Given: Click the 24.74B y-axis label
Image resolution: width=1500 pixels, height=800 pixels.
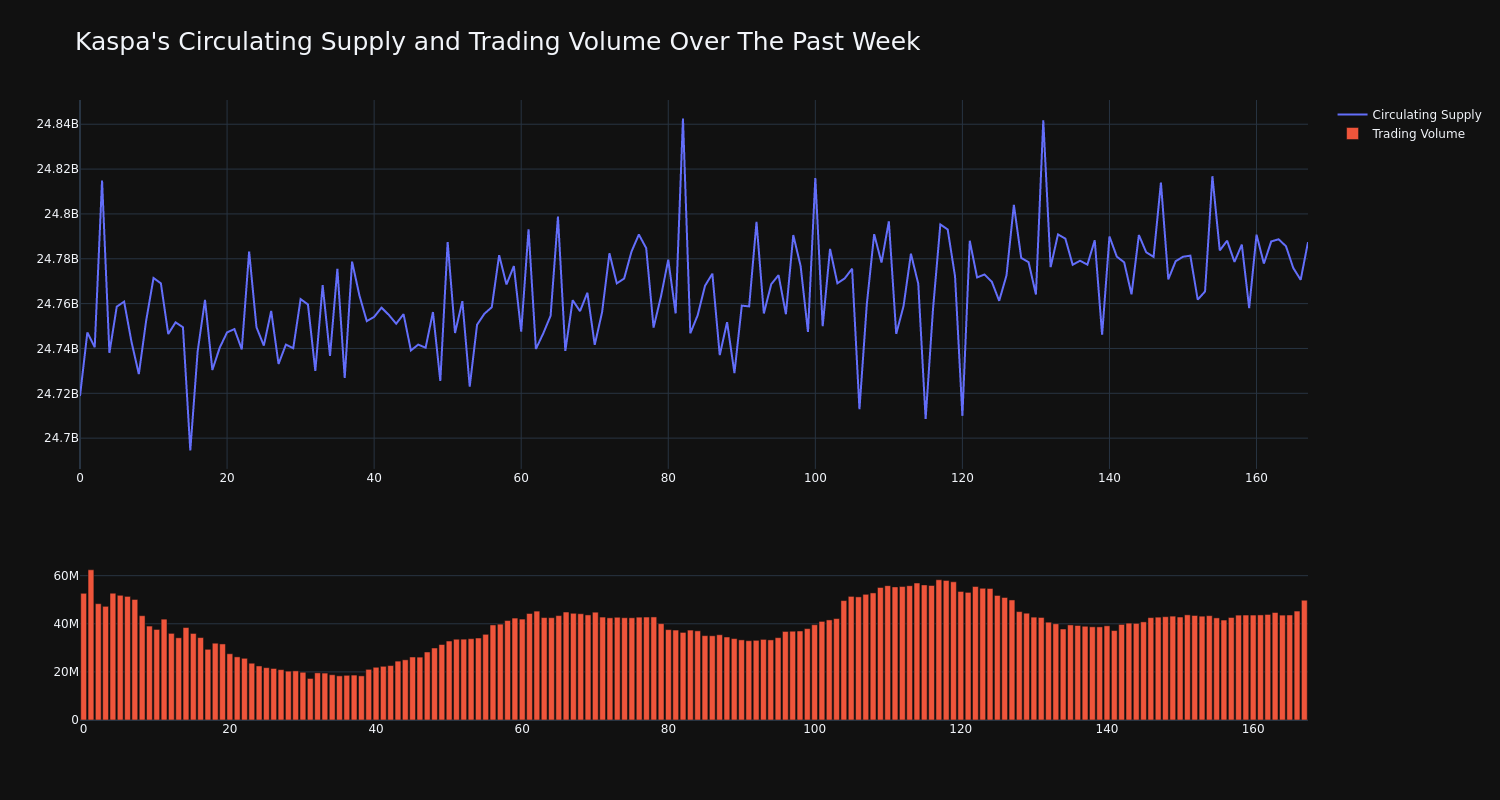Looking at the screenshot, I should 57,349.
